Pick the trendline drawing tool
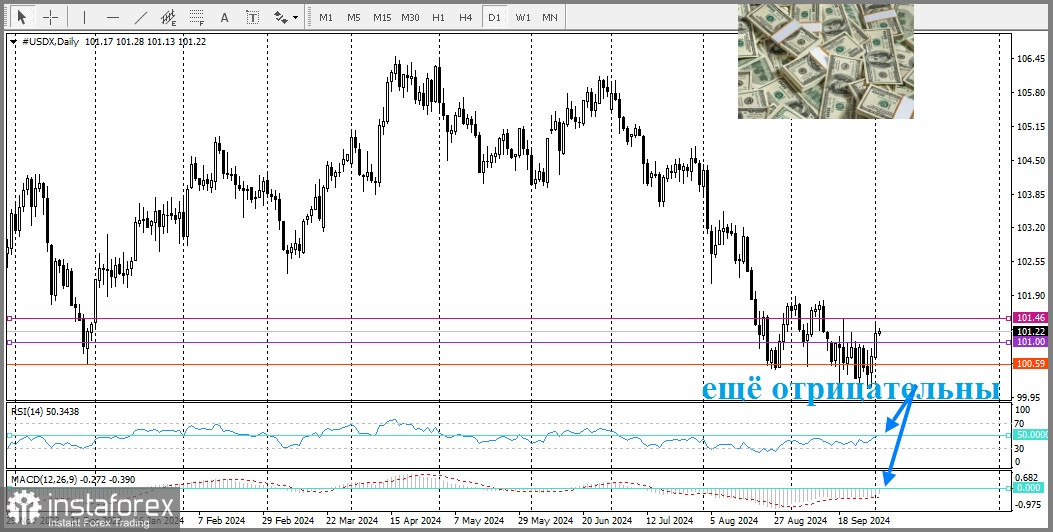Screen dimensions: 1053x532 (141, 17)
